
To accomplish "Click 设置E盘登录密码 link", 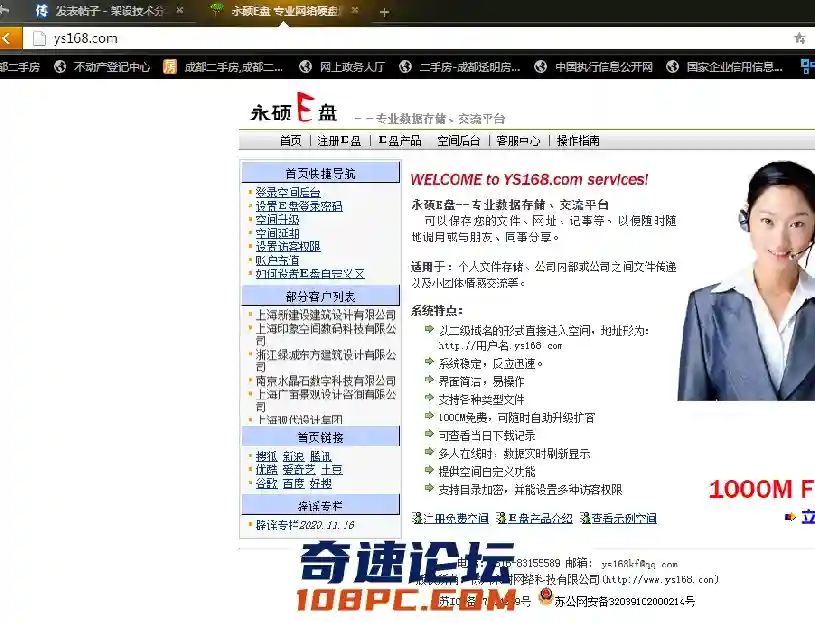I will [299, 206].
